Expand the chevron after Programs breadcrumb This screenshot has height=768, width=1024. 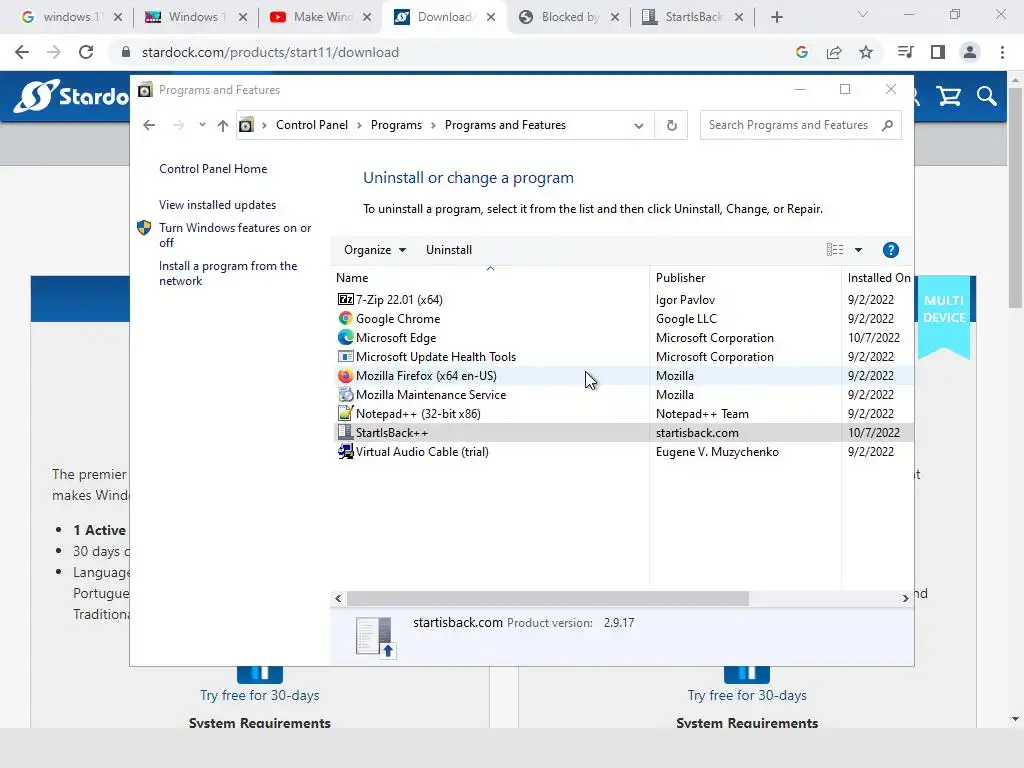pos(433,125)
